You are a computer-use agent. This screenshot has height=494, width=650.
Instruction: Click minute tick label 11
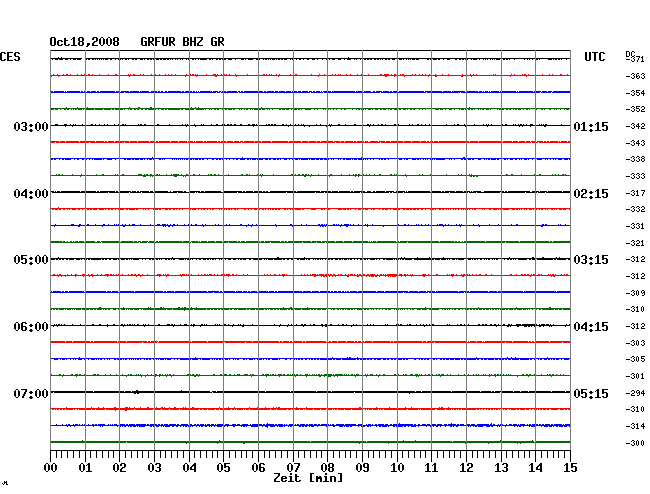[431, 468]
